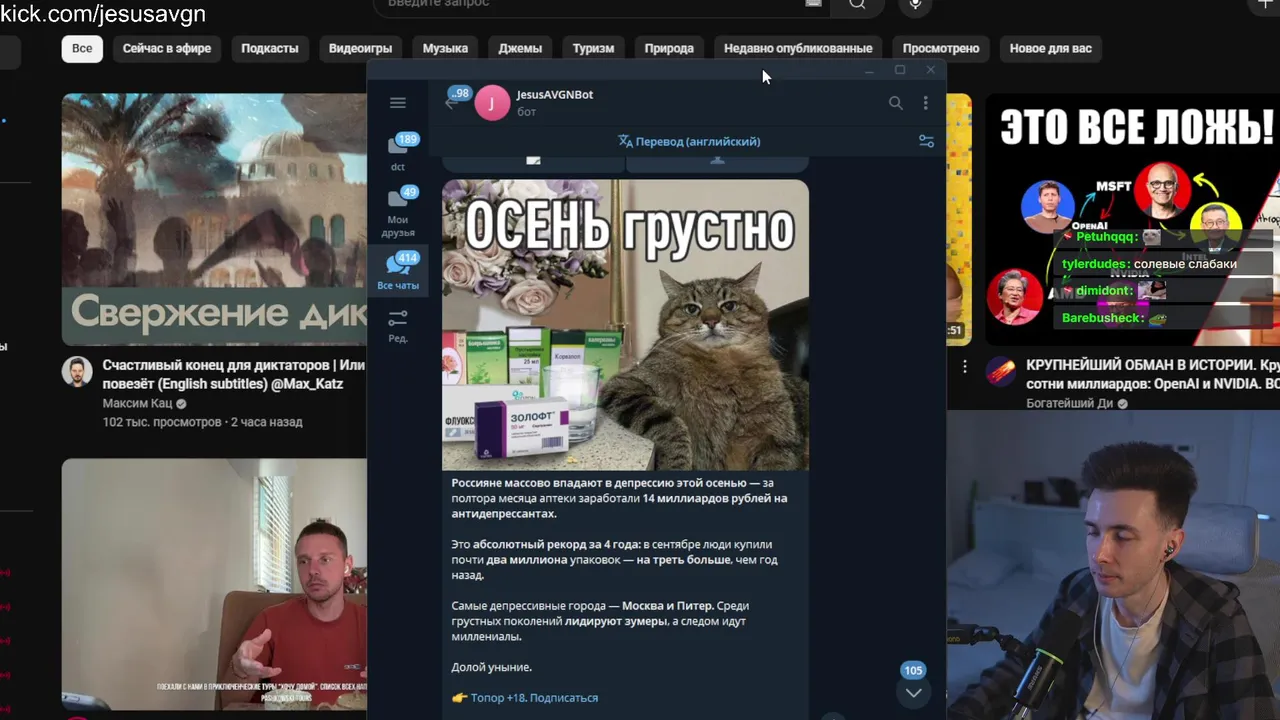Click the 102 тыс. просмотров view count

(162, 422)
